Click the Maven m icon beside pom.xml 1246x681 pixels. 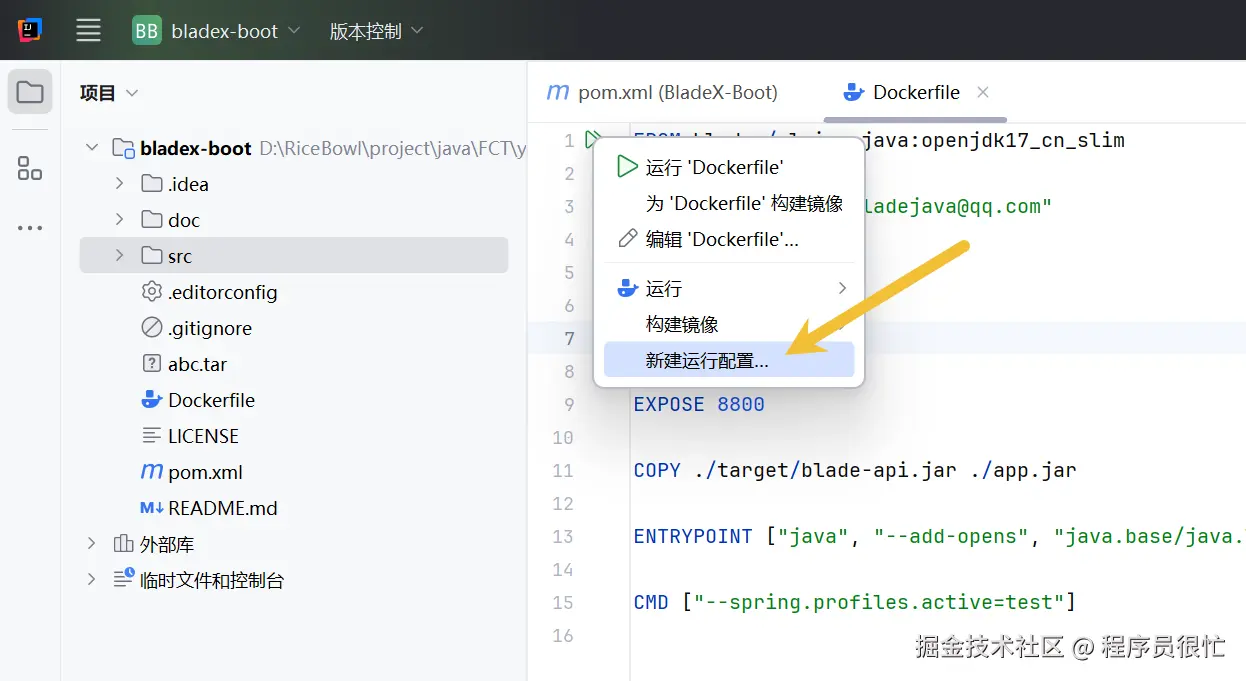(152, 472)
